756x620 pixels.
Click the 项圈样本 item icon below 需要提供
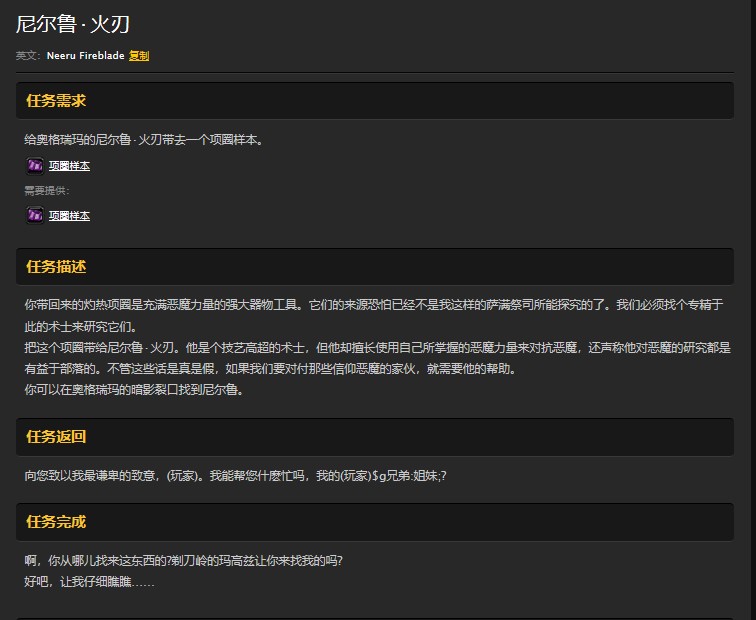(34, 215)
